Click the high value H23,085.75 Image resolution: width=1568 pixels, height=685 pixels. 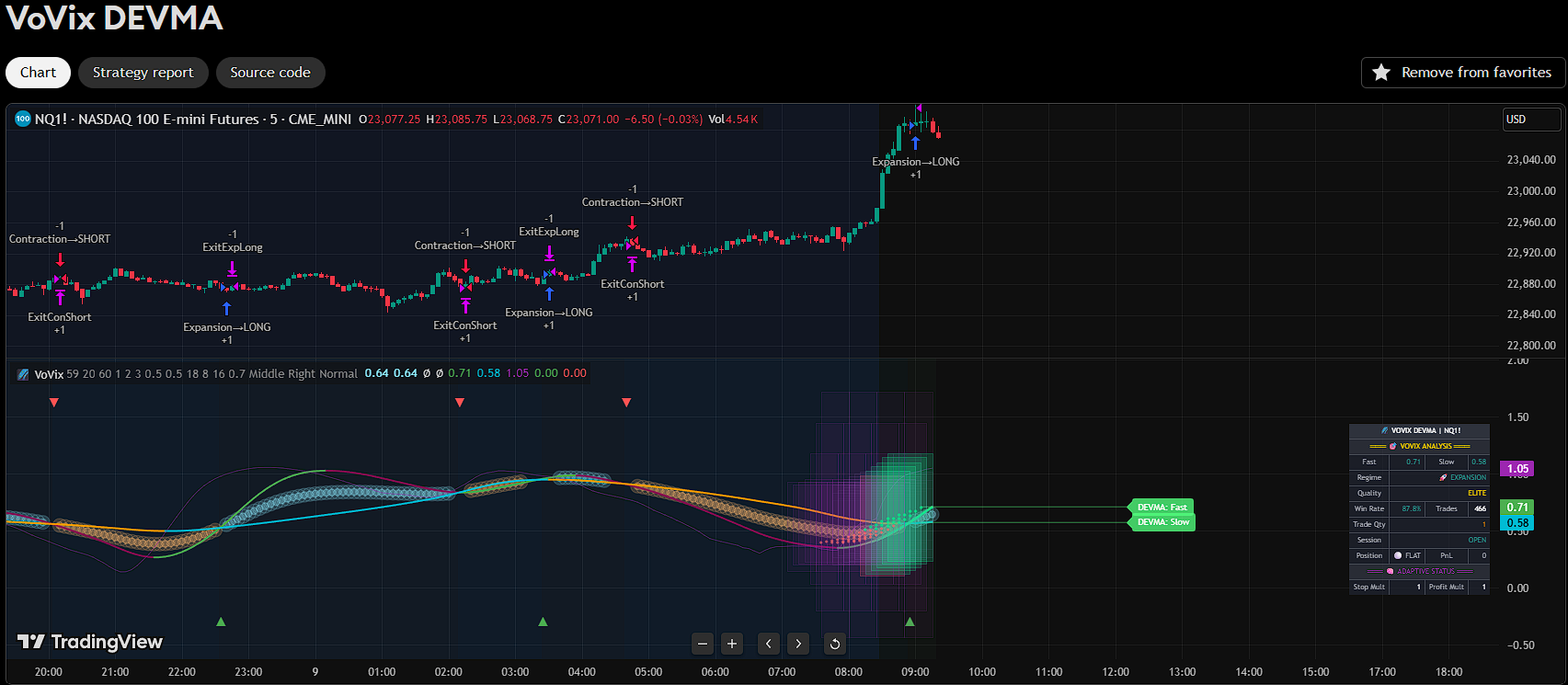pos(457,120)
